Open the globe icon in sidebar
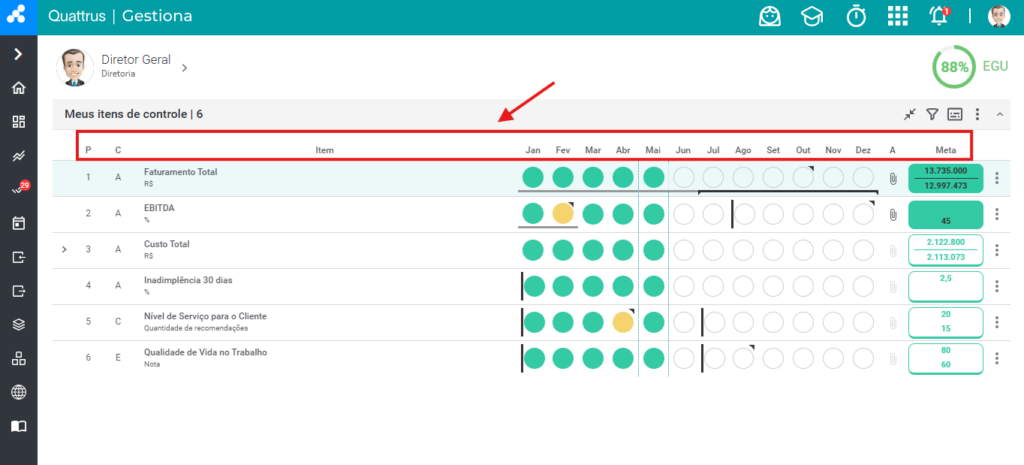Screen dimensions: 1024x465 (x=19, y=392)
